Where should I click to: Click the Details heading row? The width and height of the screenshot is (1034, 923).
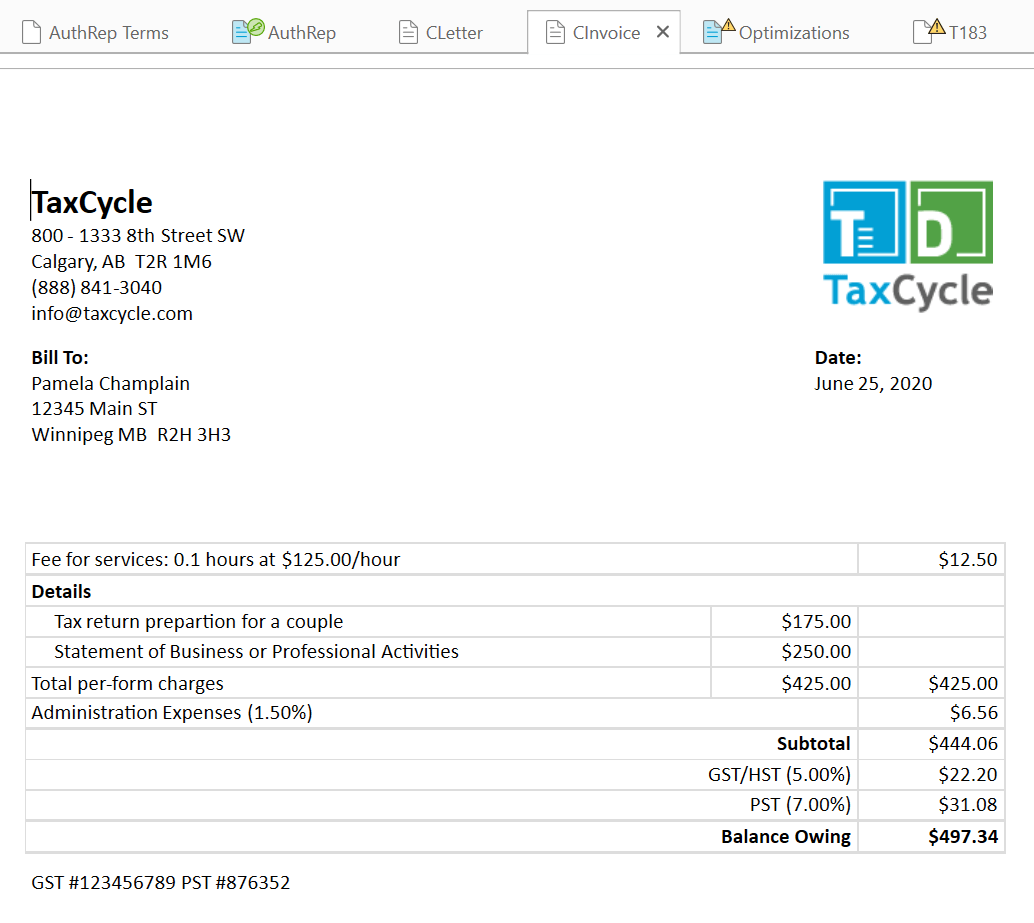tap(515, 591)
